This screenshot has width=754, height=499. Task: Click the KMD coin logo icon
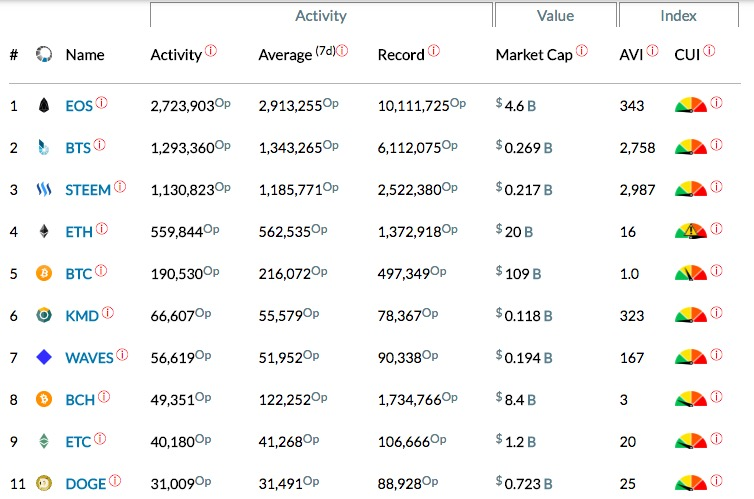click(x=44, y=315)
